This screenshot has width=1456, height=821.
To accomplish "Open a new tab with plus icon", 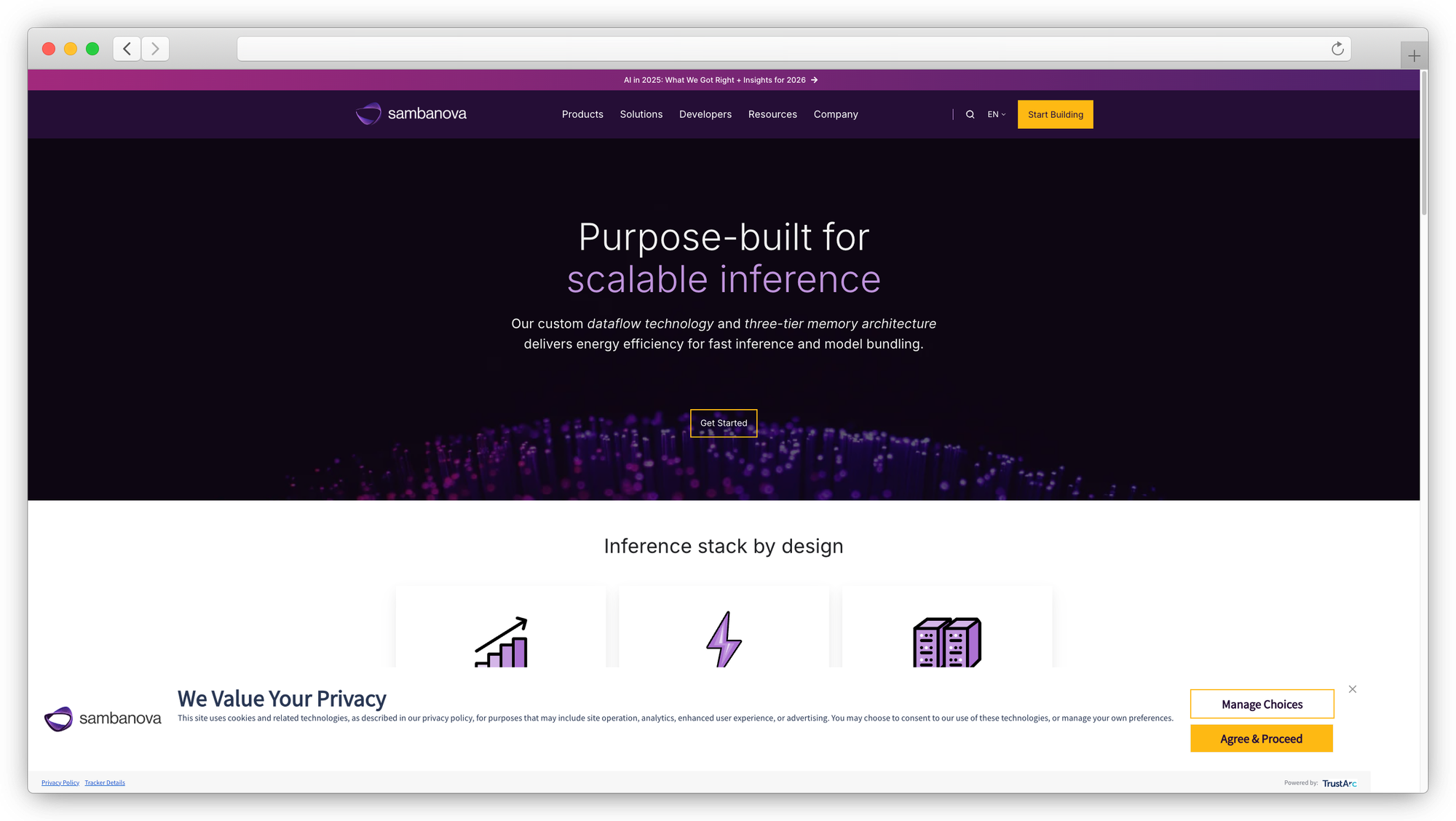I will 1414,56.
